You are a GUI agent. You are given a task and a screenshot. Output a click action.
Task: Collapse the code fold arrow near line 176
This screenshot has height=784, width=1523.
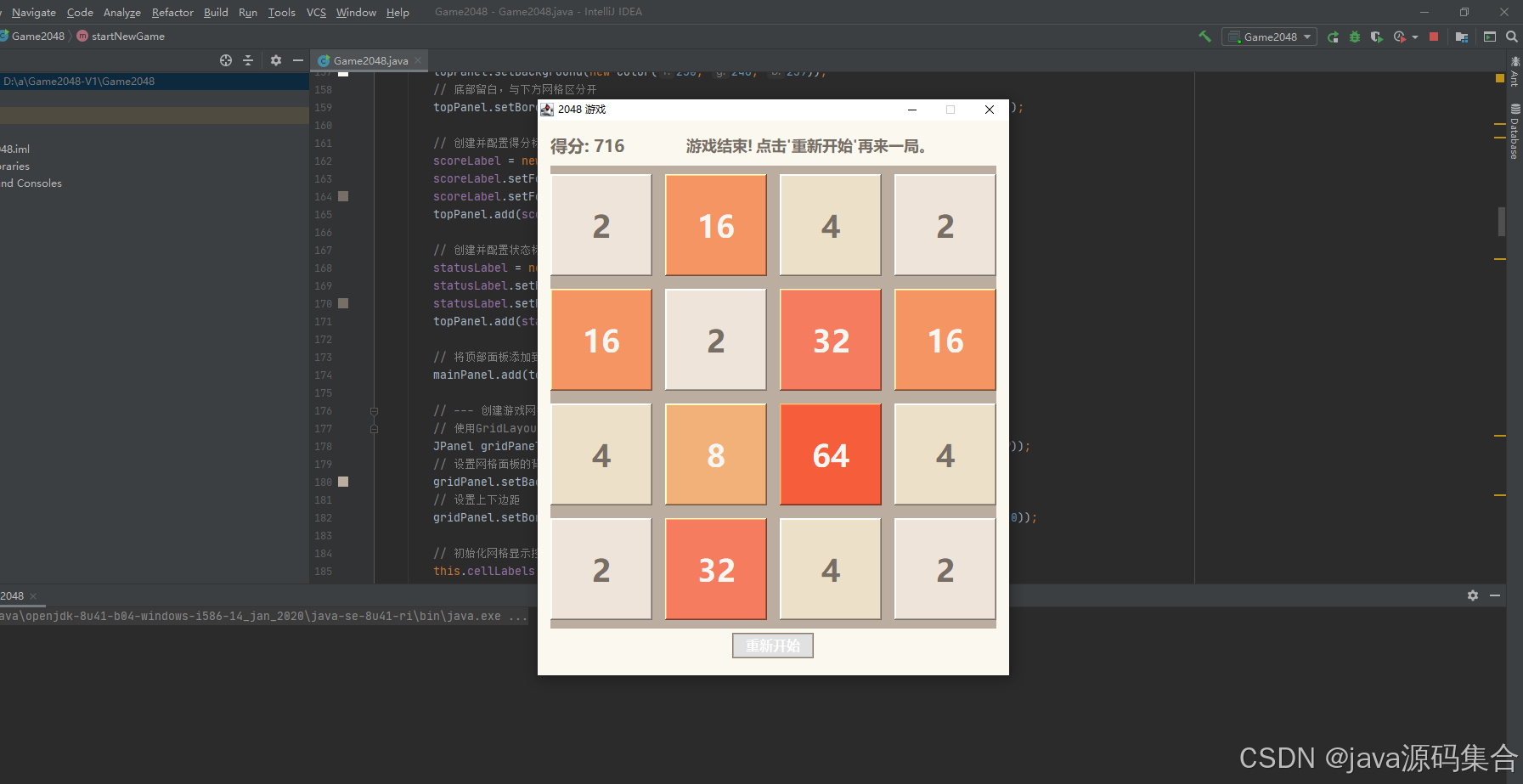click(374, 410)
